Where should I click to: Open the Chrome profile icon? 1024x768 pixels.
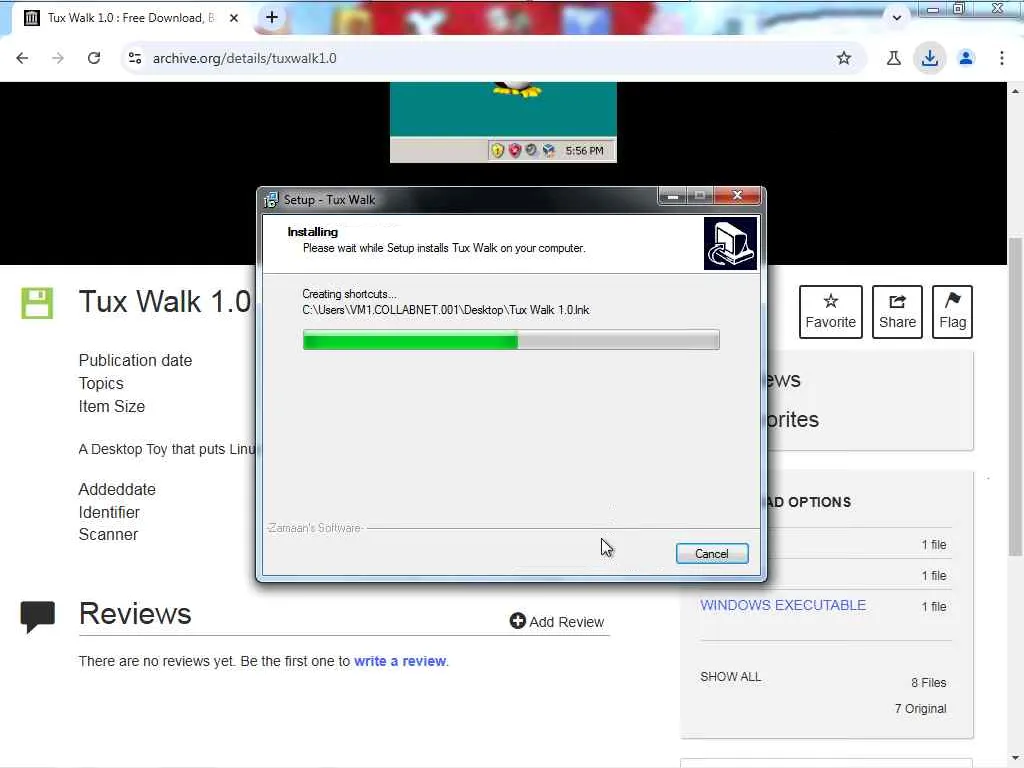966,58
